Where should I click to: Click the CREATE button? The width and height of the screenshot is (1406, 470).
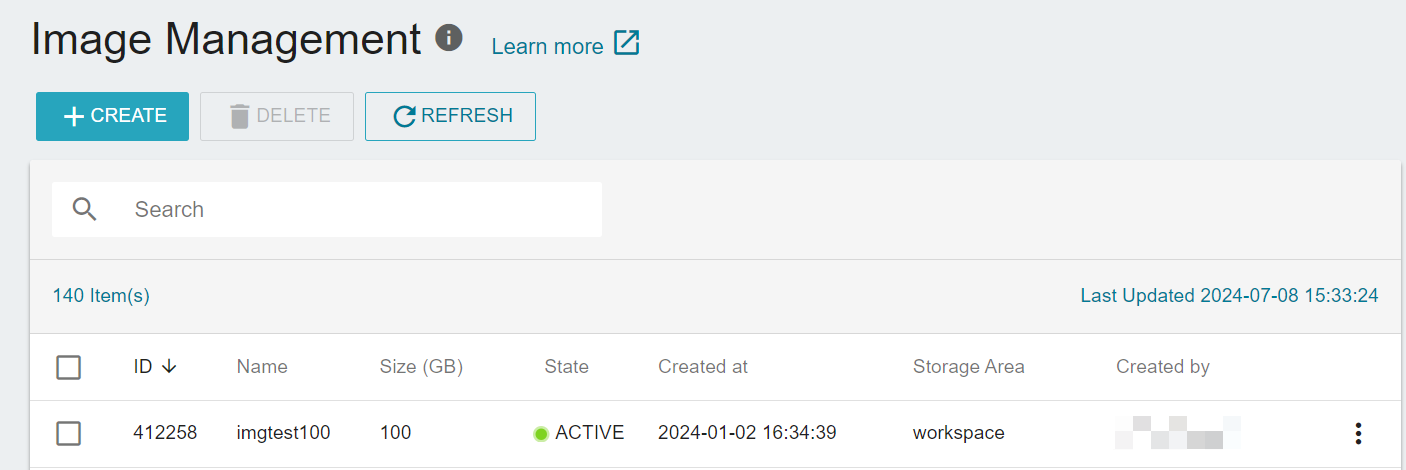(x=112, y=116)
